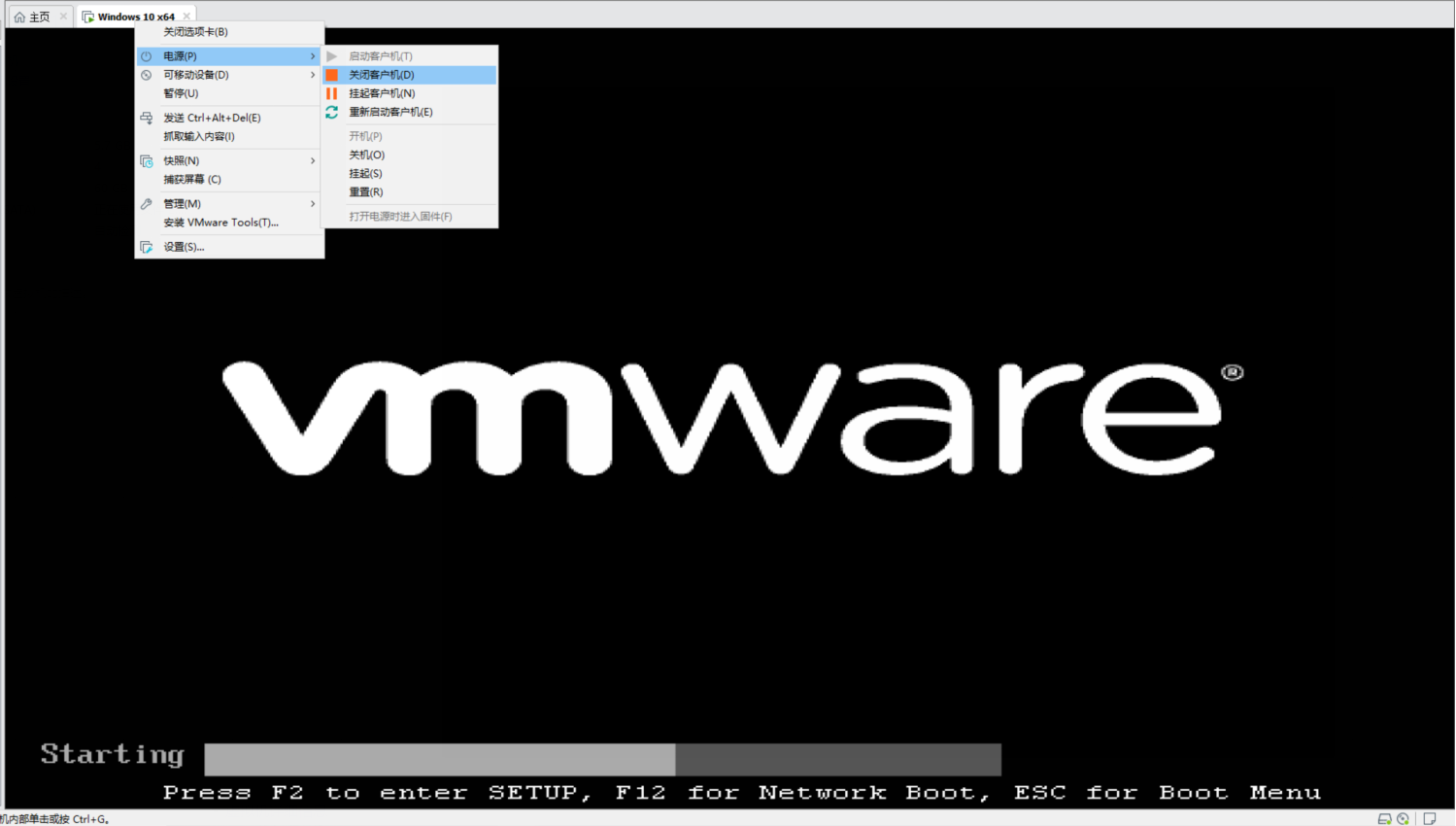1456x826 pixels.
Task: Click the power icon beside 电源(P)
Action: 147,56
